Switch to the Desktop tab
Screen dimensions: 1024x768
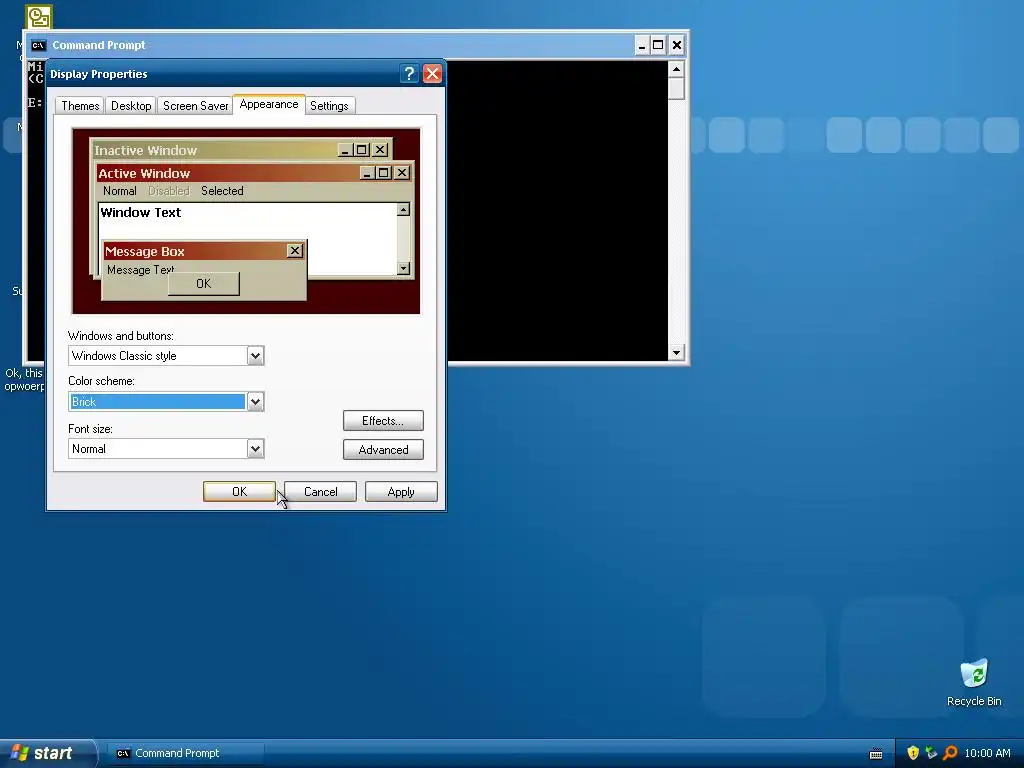(x=131, y=106)
